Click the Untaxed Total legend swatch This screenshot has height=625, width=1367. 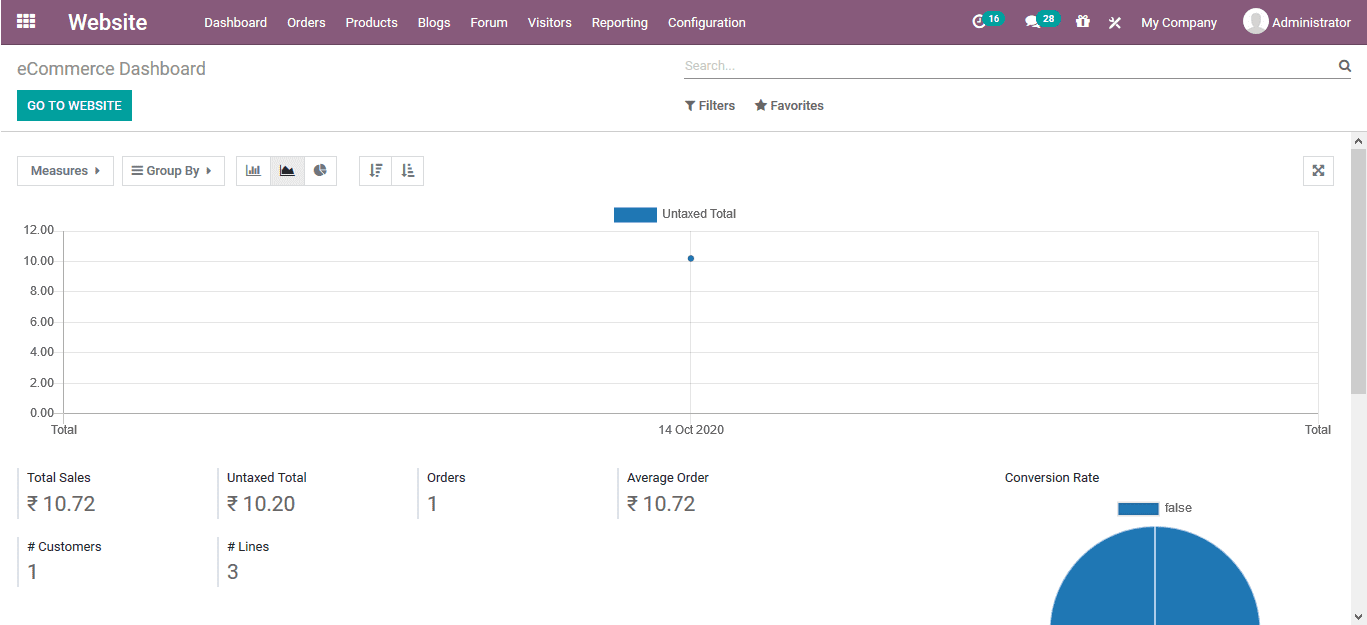click(x=635, y=214)
